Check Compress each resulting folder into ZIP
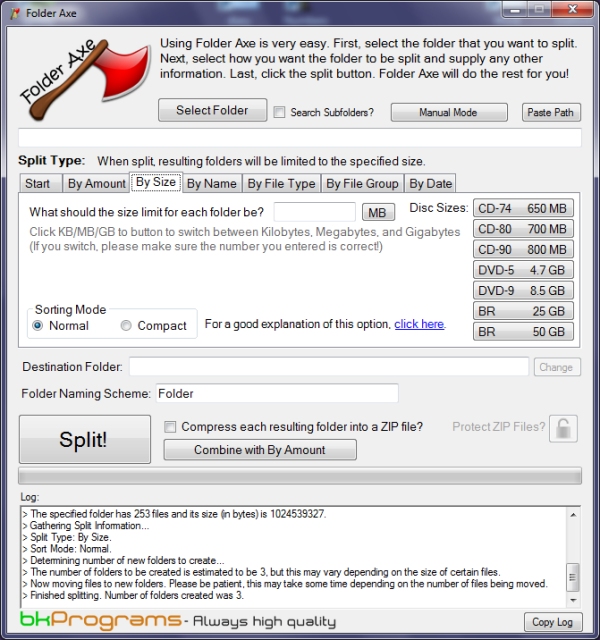600x640 pixels. (170, 427)
